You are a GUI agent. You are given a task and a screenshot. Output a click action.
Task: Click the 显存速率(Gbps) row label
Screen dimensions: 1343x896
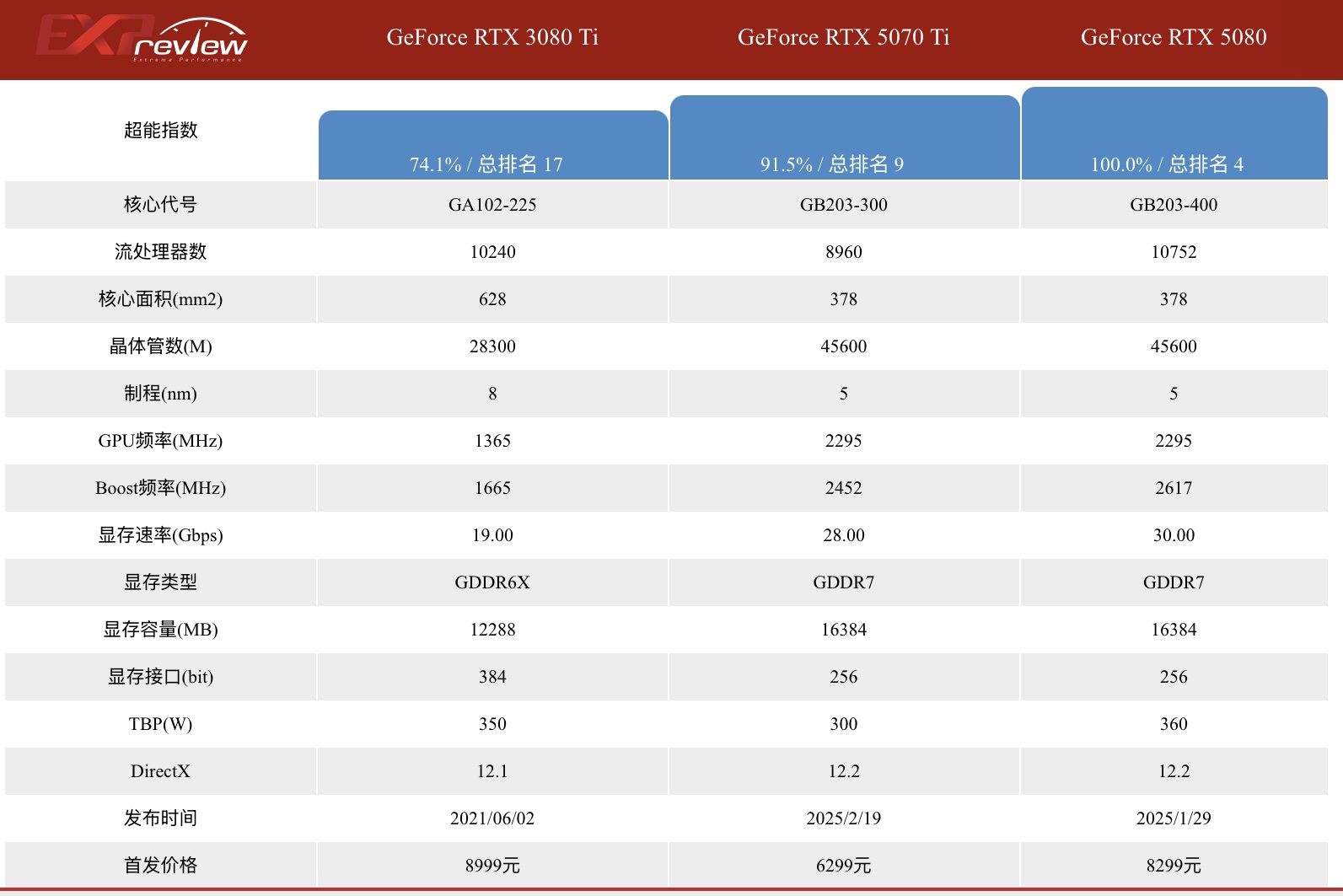tap(160, 535)
